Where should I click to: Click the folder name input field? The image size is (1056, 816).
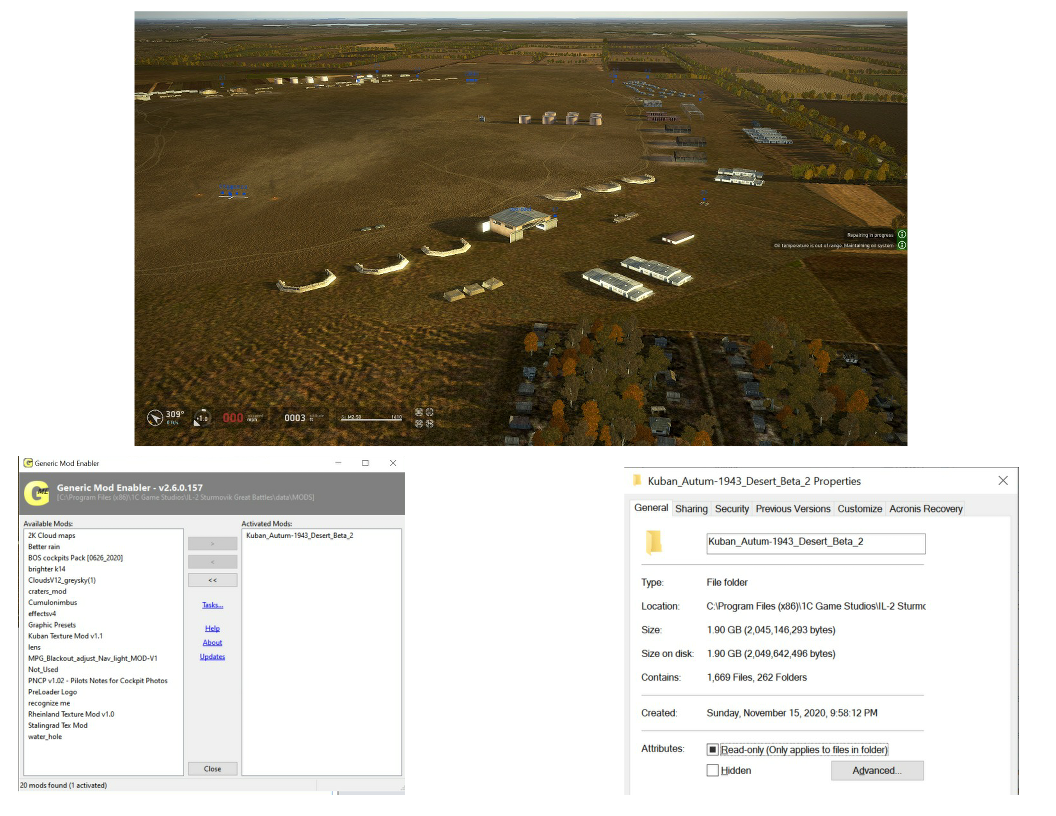(x=816, y=543)
